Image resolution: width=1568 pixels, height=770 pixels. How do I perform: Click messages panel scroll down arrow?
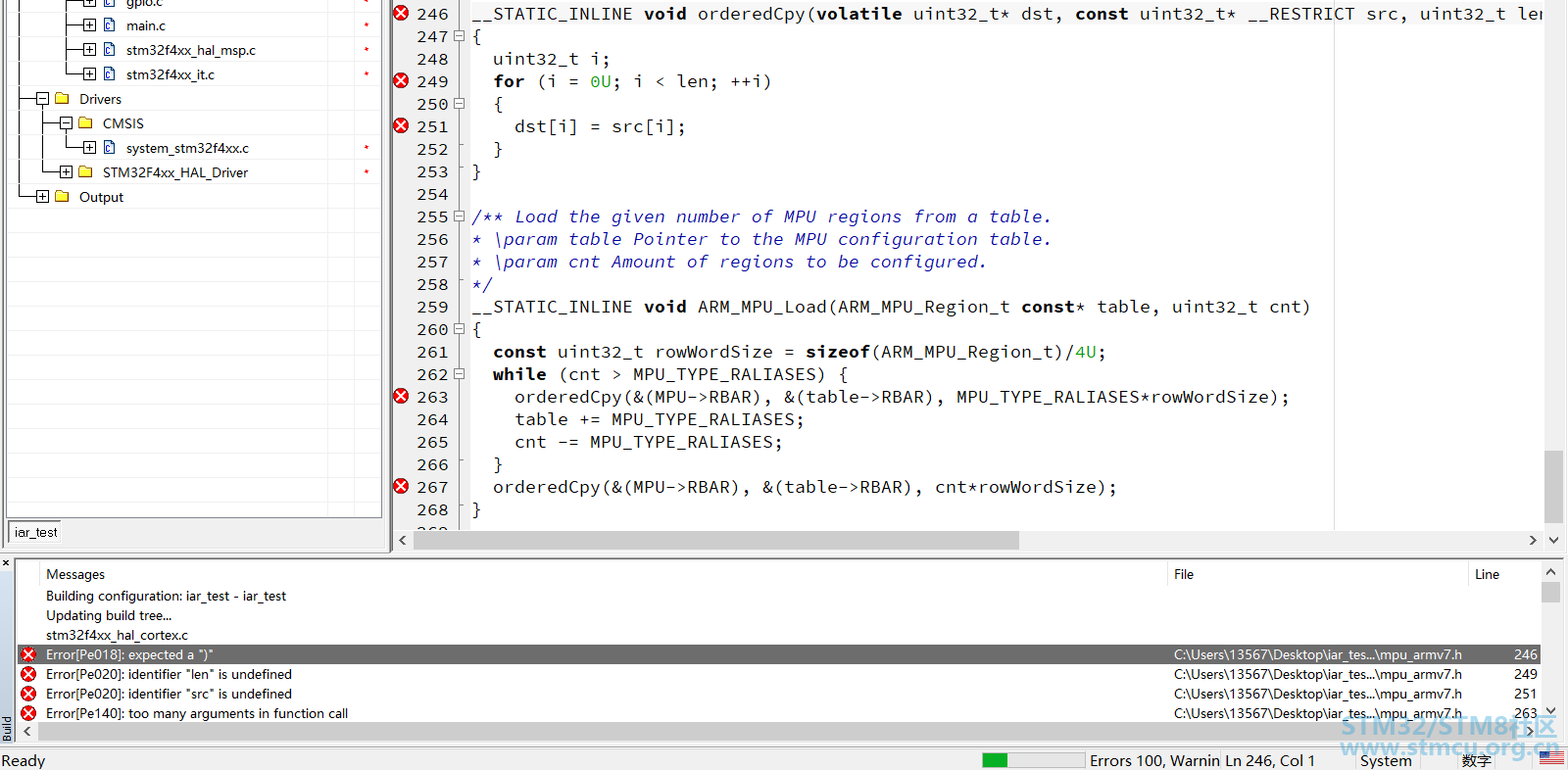1550,711
